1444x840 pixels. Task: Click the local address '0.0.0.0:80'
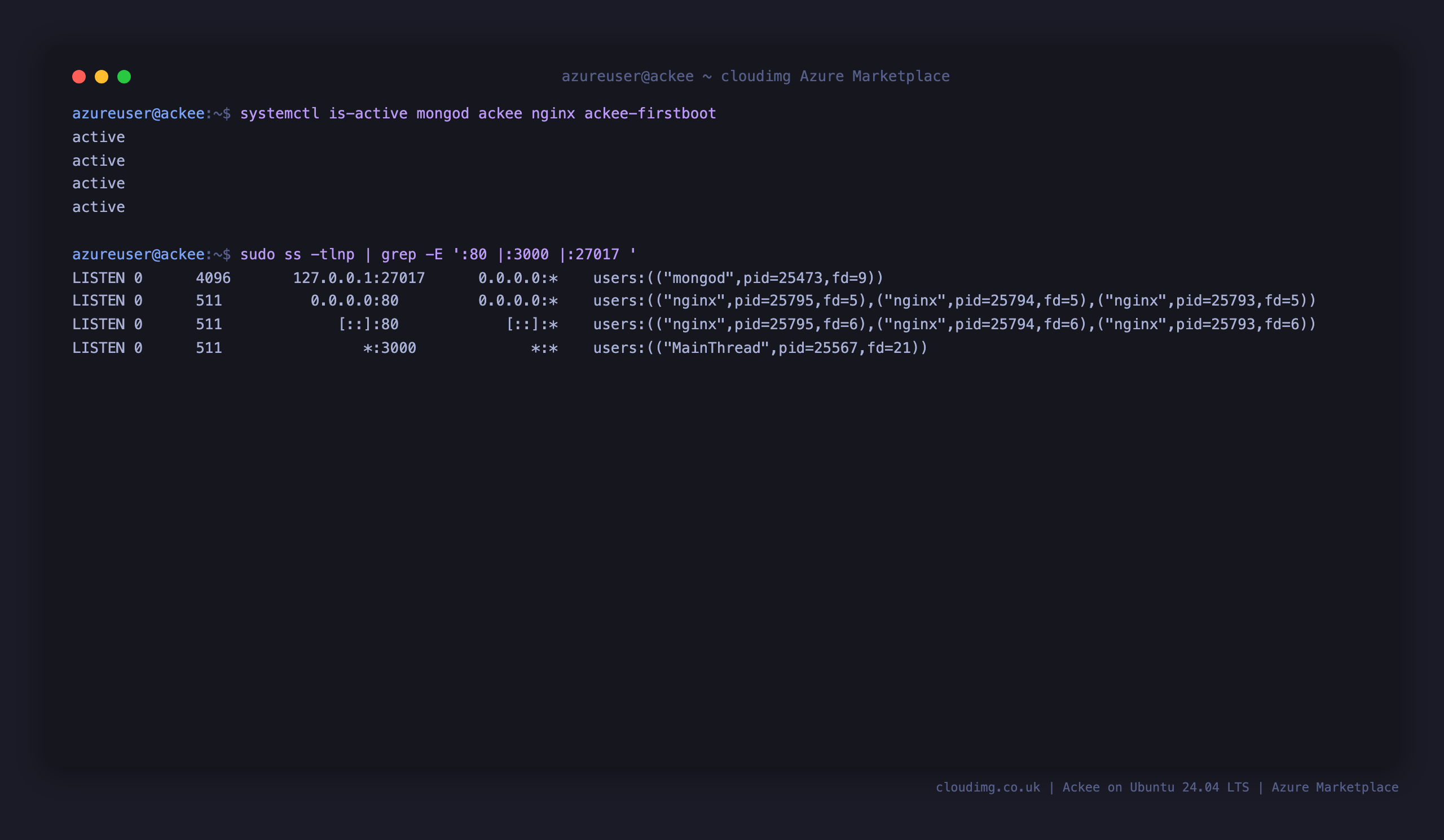(x=354, y=300)
